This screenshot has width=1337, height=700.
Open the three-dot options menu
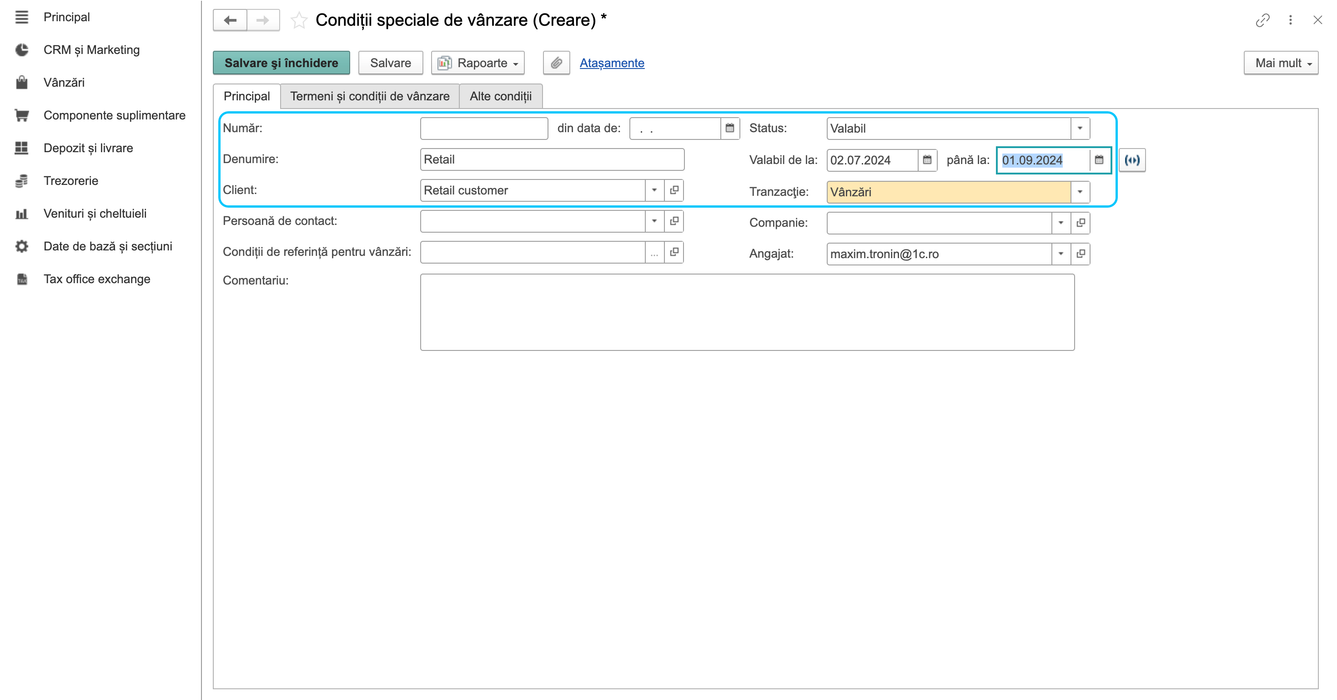[x=1291, y=20]
